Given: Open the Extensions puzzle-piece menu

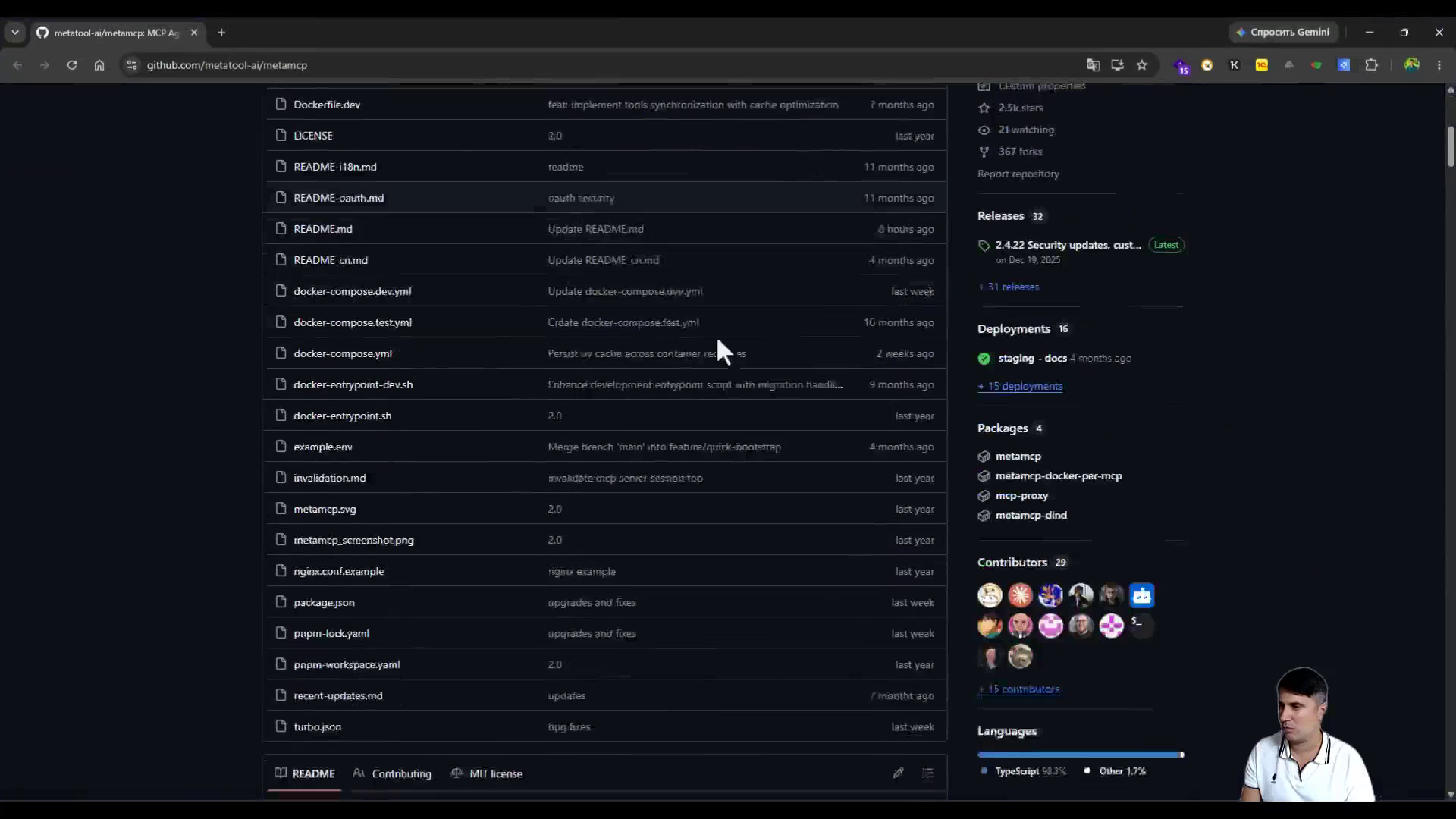Looking at the screenshot, I should pos(1371,65).
